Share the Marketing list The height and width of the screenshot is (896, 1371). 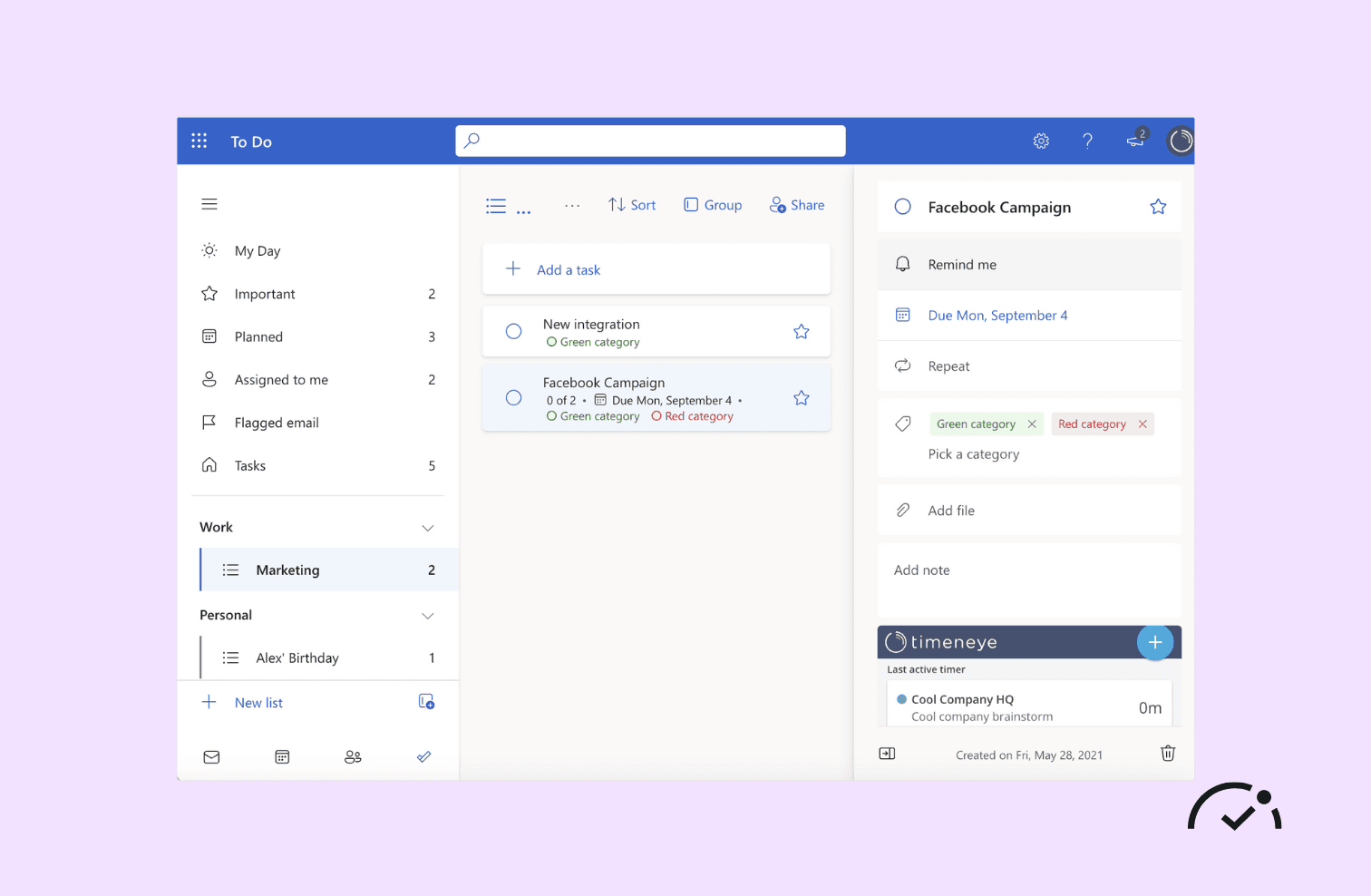click(797, 205)
